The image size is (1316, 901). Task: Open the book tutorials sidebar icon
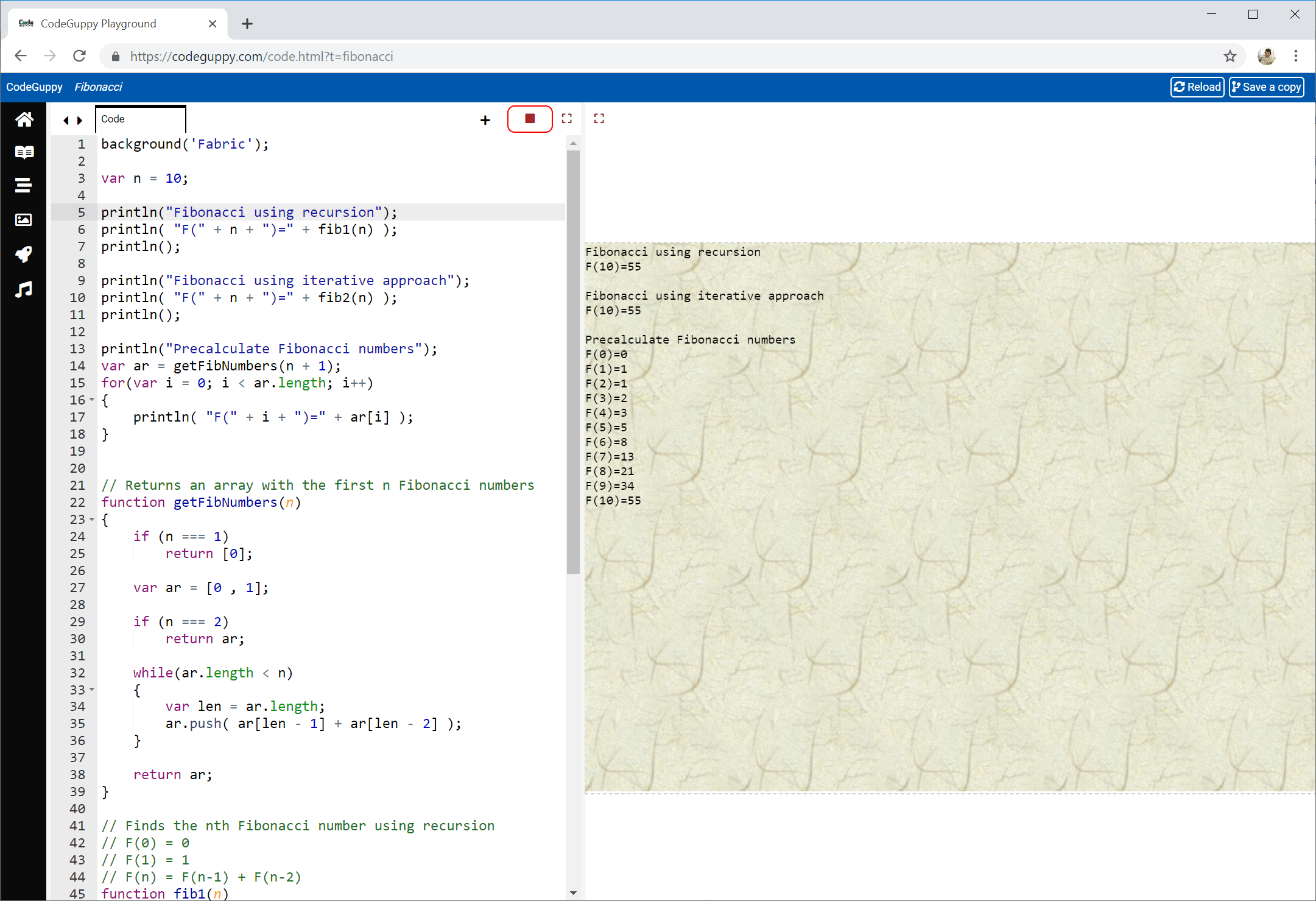24,152
